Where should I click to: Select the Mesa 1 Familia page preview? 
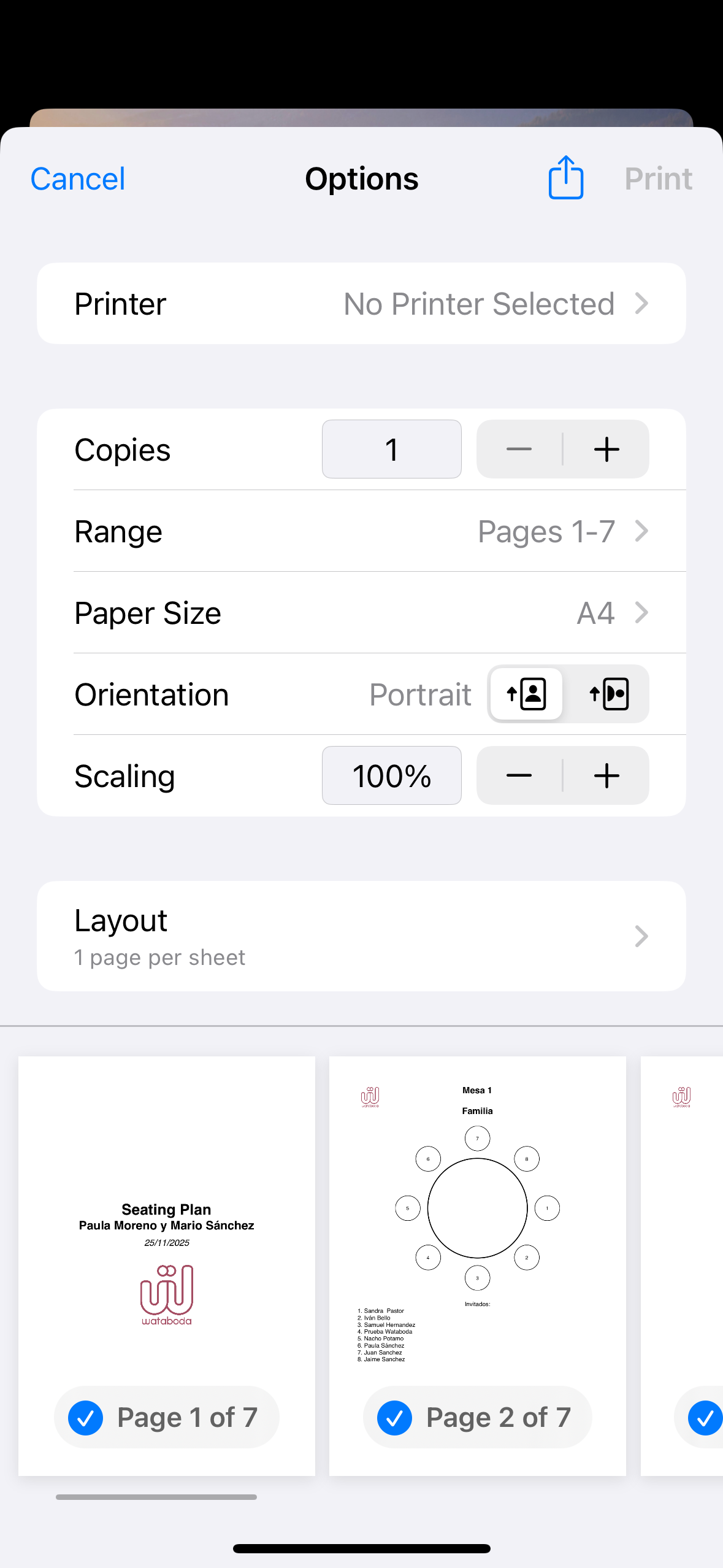pyautogui.click(x=477, y=1221)
